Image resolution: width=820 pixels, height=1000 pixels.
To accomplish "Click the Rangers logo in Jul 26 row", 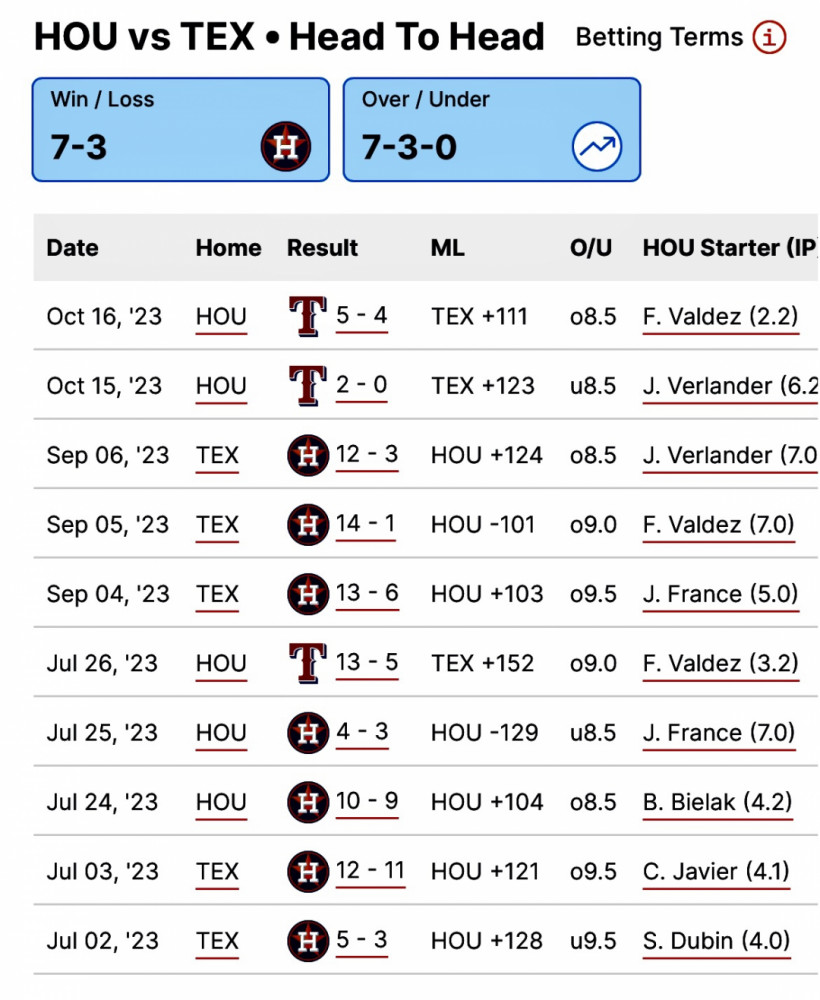I will tap(308, 663).
